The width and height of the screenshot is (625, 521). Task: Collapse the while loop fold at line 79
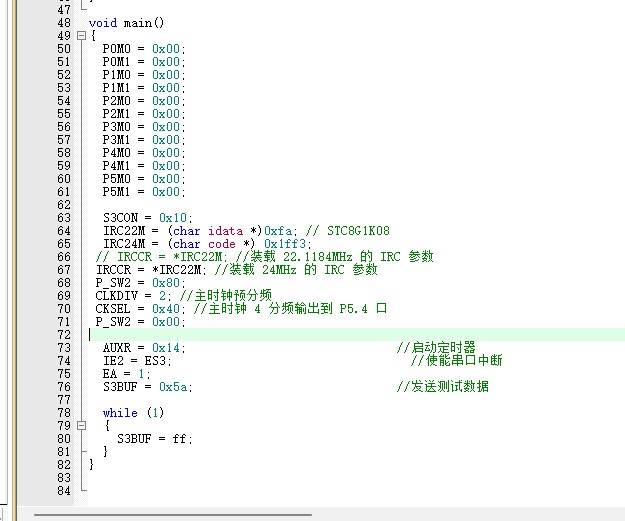[81, 426]
